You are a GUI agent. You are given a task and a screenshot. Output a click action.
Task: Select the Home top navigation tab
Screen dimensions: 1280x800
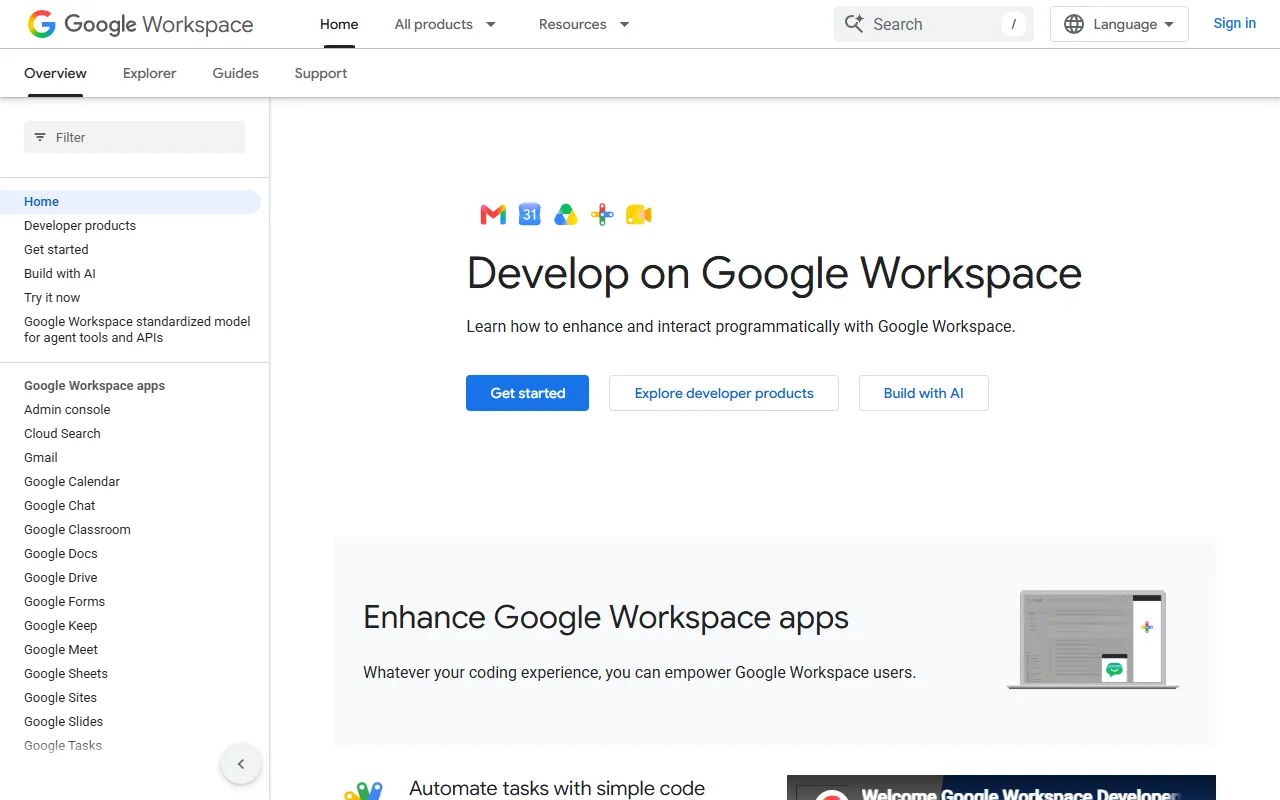click(339, 24)
